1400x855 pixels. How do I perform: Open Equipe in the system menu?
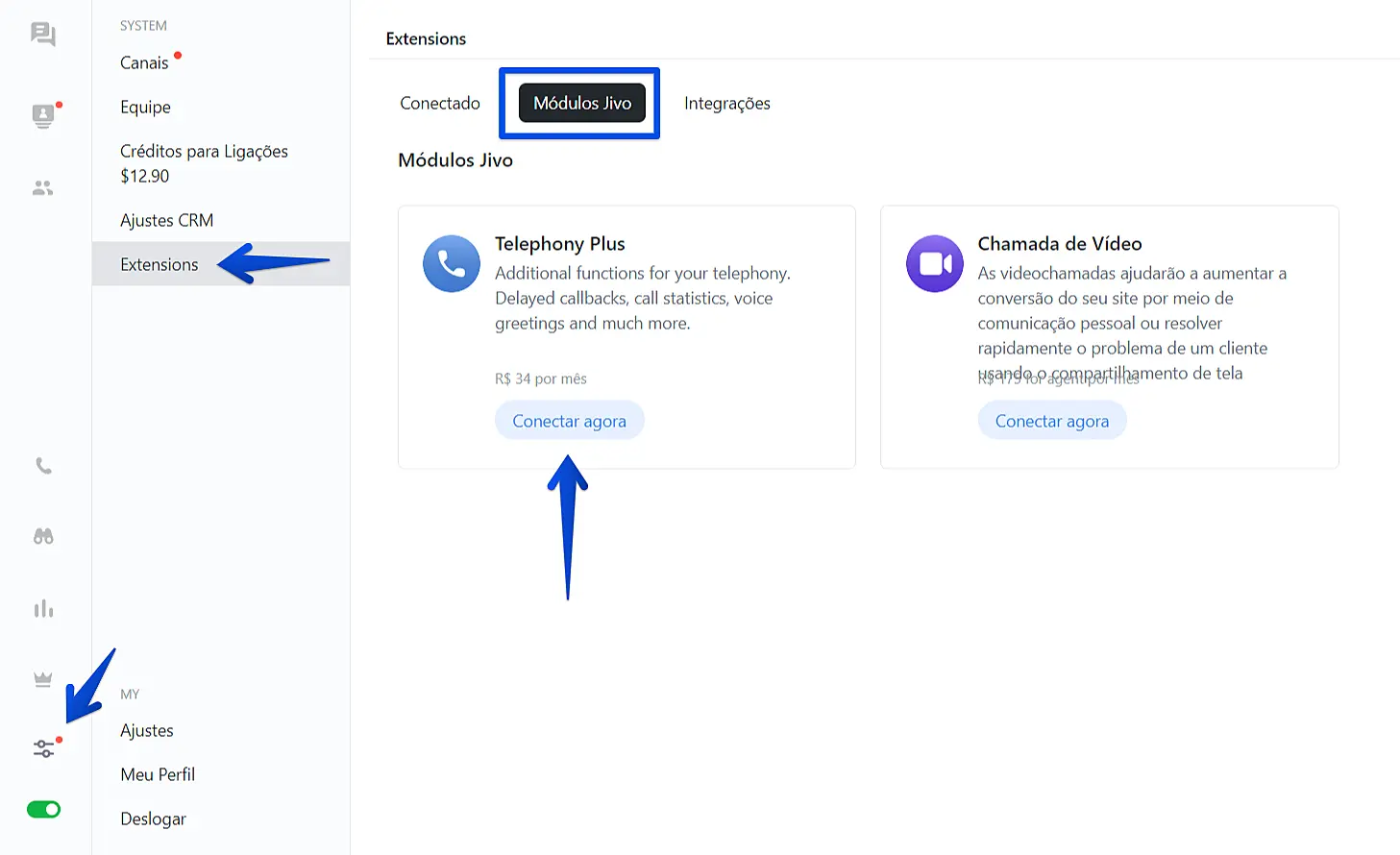point(145,107)
